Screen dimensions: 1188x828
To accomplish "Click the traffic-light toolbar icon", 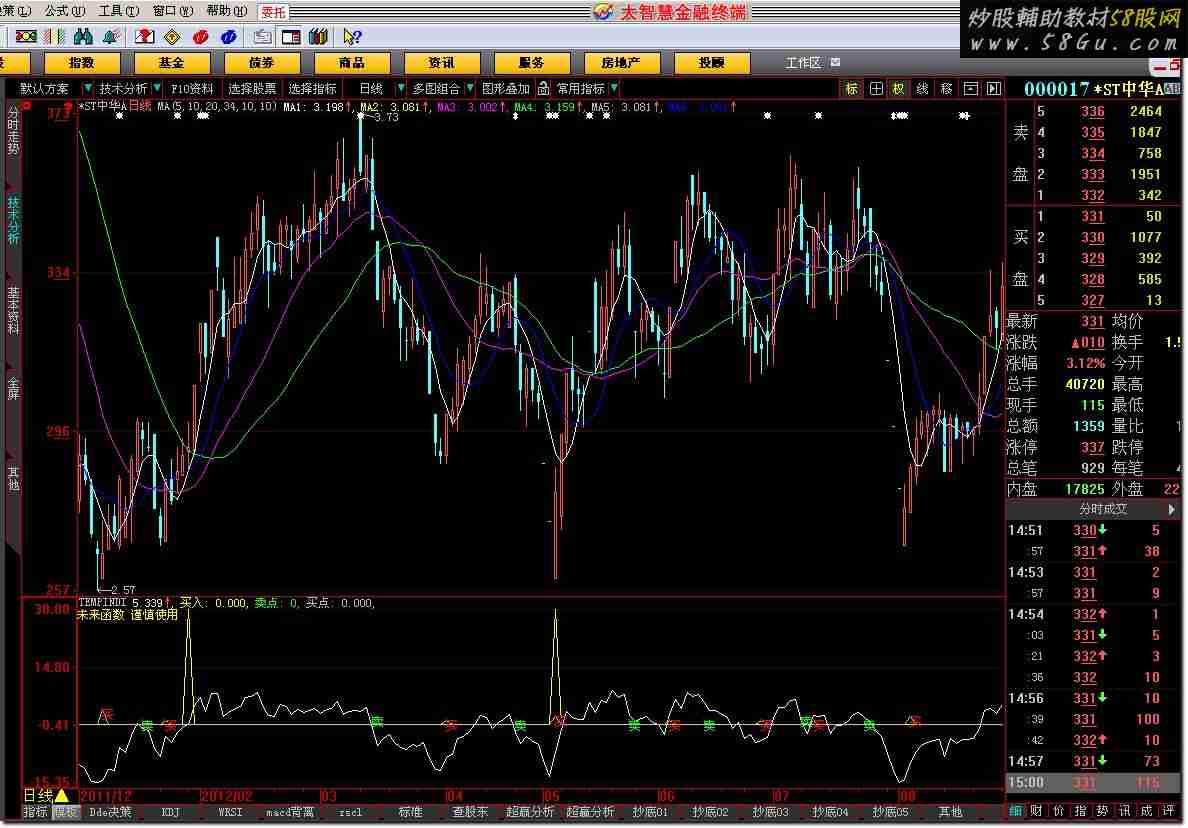I will 26,36.
